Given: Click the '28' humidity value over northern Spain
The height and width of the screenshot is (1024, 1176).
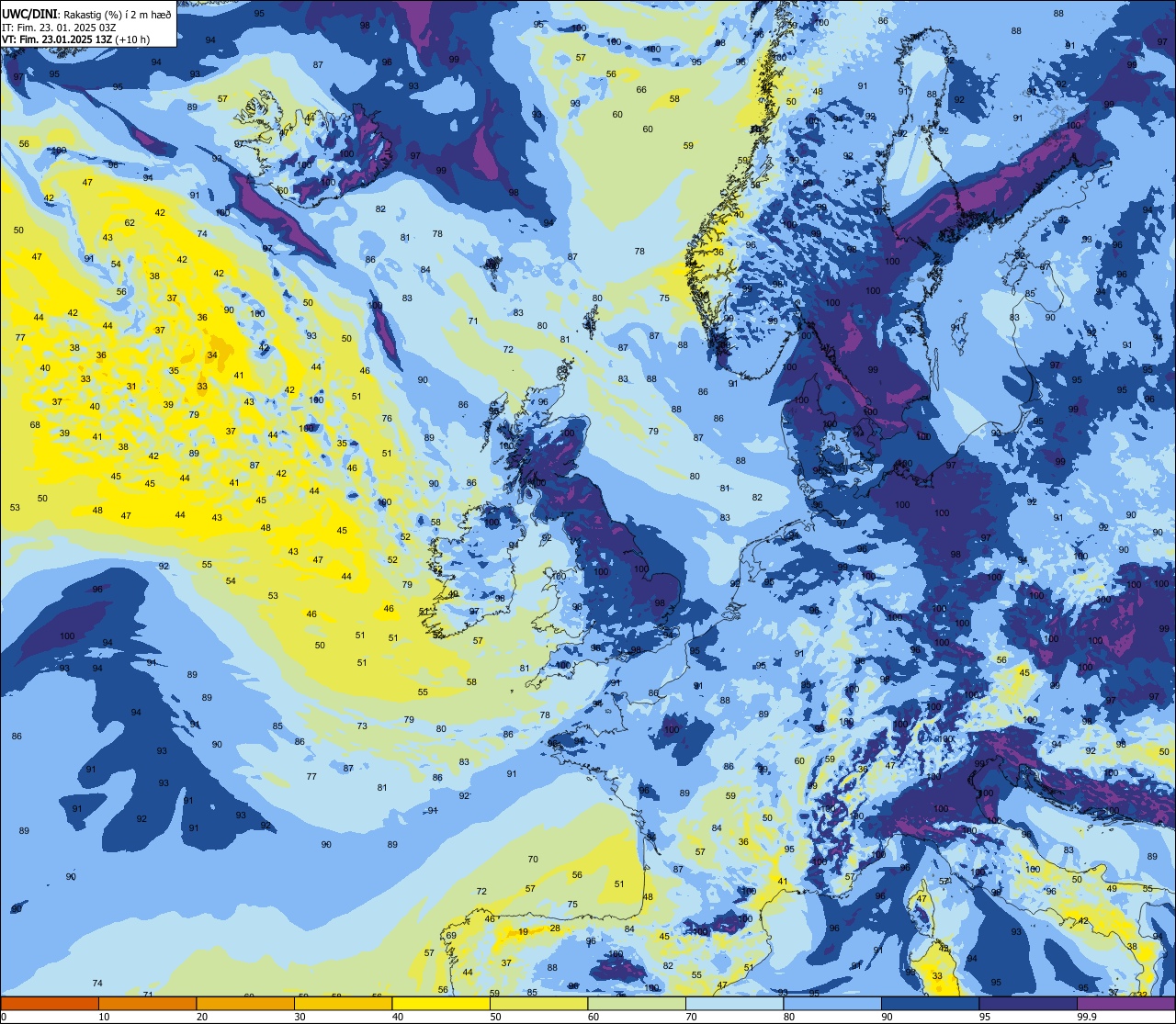Looking at the screenshot, I should click(x=555, y=928).
